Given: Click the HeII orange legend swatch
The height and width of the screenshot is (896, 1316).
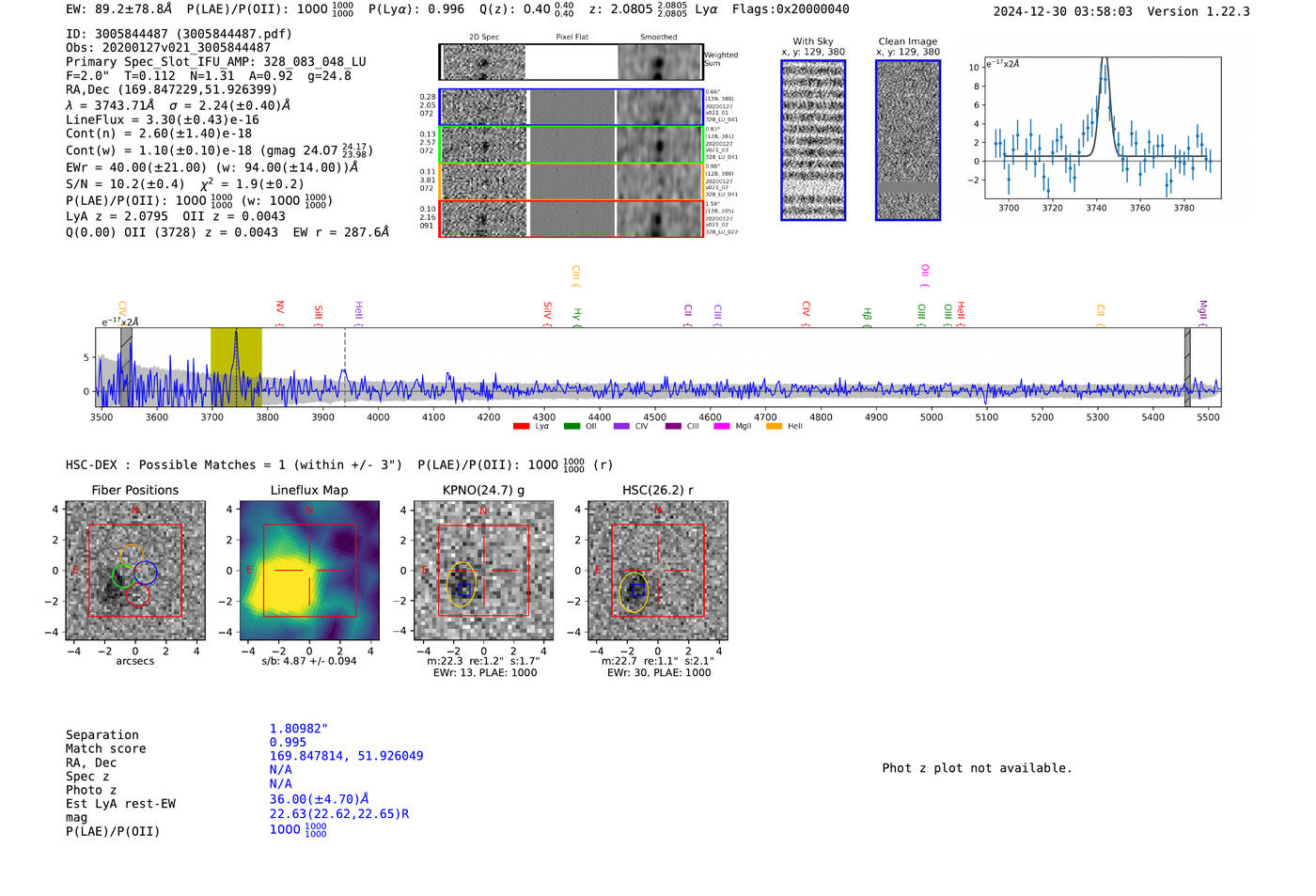Looking at the screenshot, I should pos(774,426).
